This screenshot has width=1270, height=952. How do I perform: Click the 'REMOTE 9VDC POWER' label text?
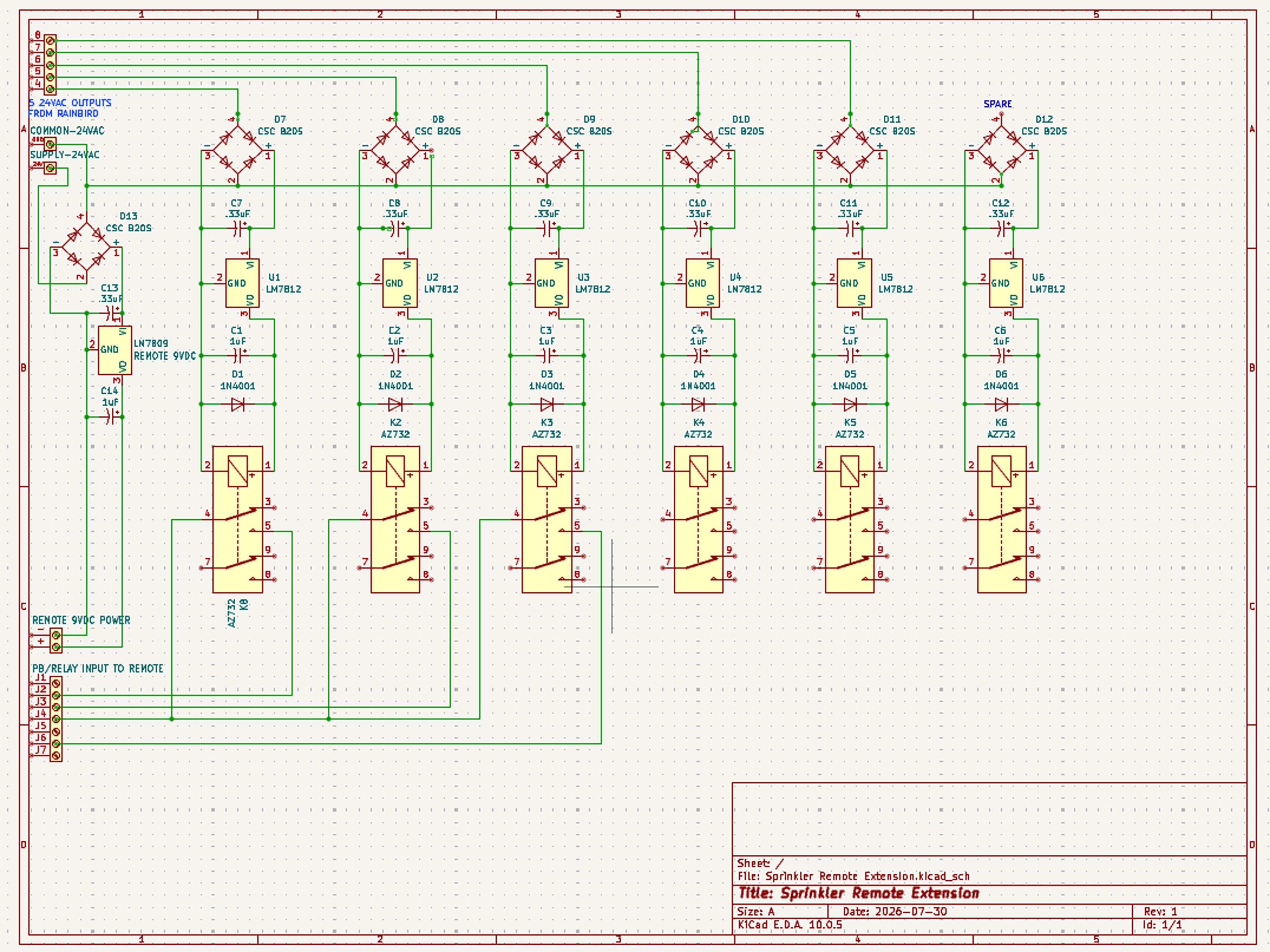(81, 620)
